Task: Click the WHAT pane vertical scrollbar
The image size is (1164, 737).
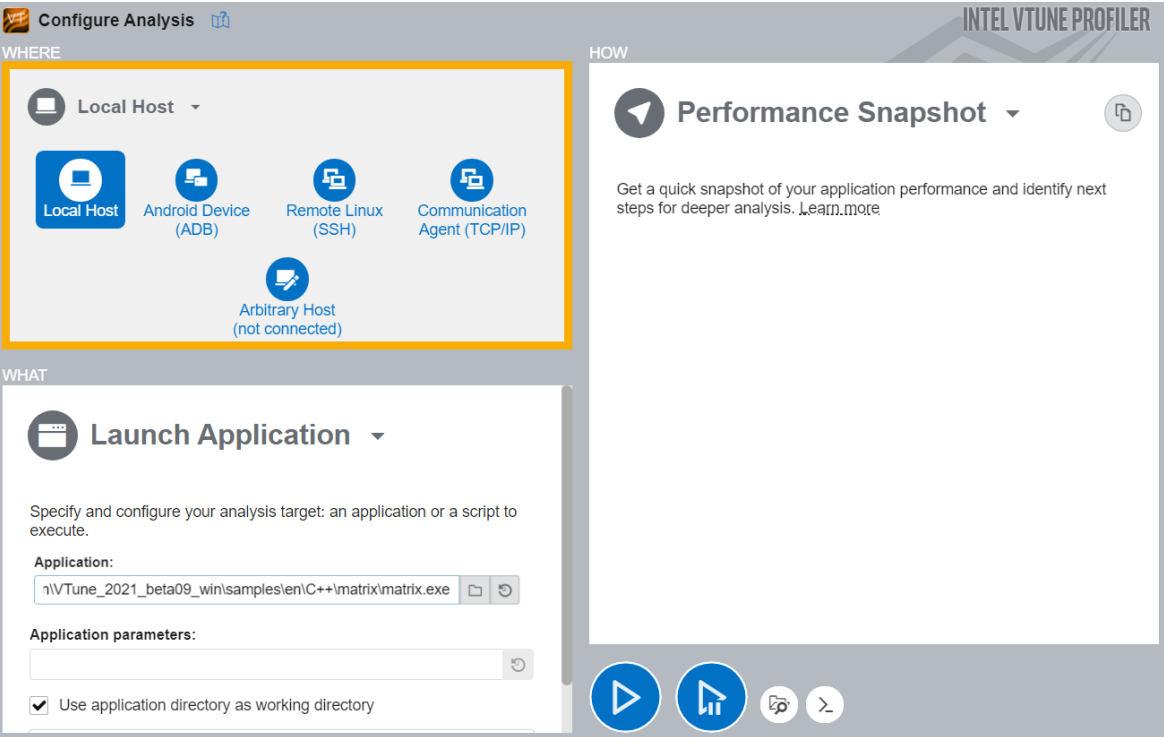Action: point(566,534)
